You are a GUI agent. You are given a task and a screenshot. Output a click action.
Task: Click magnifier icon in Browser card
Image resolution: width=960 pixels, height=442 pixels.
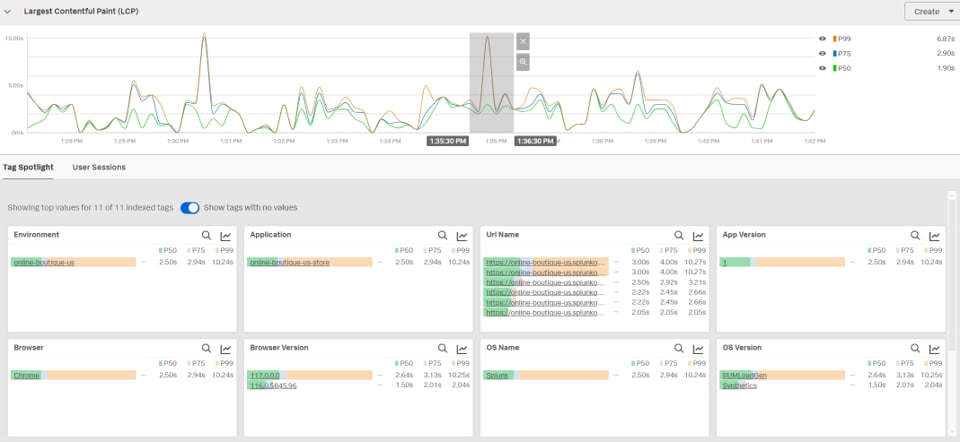click(x=205, y=348)
